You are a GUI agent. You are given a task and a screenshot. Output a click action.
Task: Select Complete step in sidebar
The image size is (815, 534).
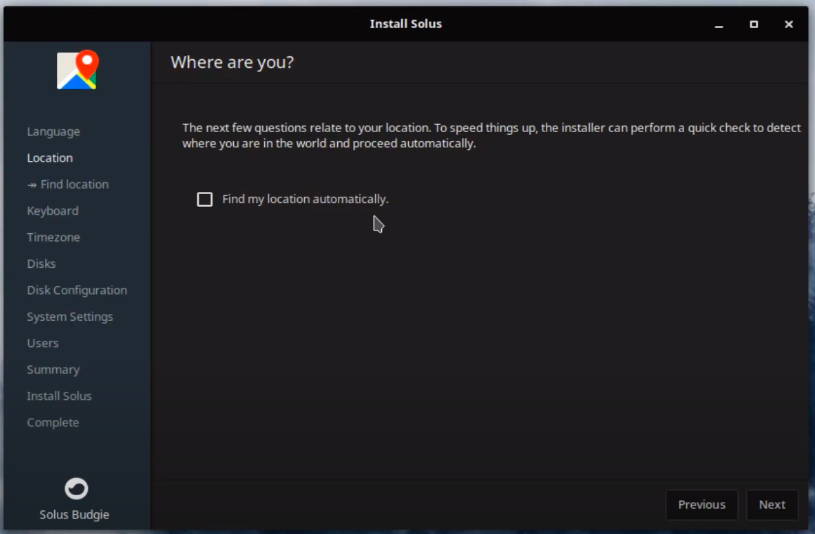click(53, 423)
